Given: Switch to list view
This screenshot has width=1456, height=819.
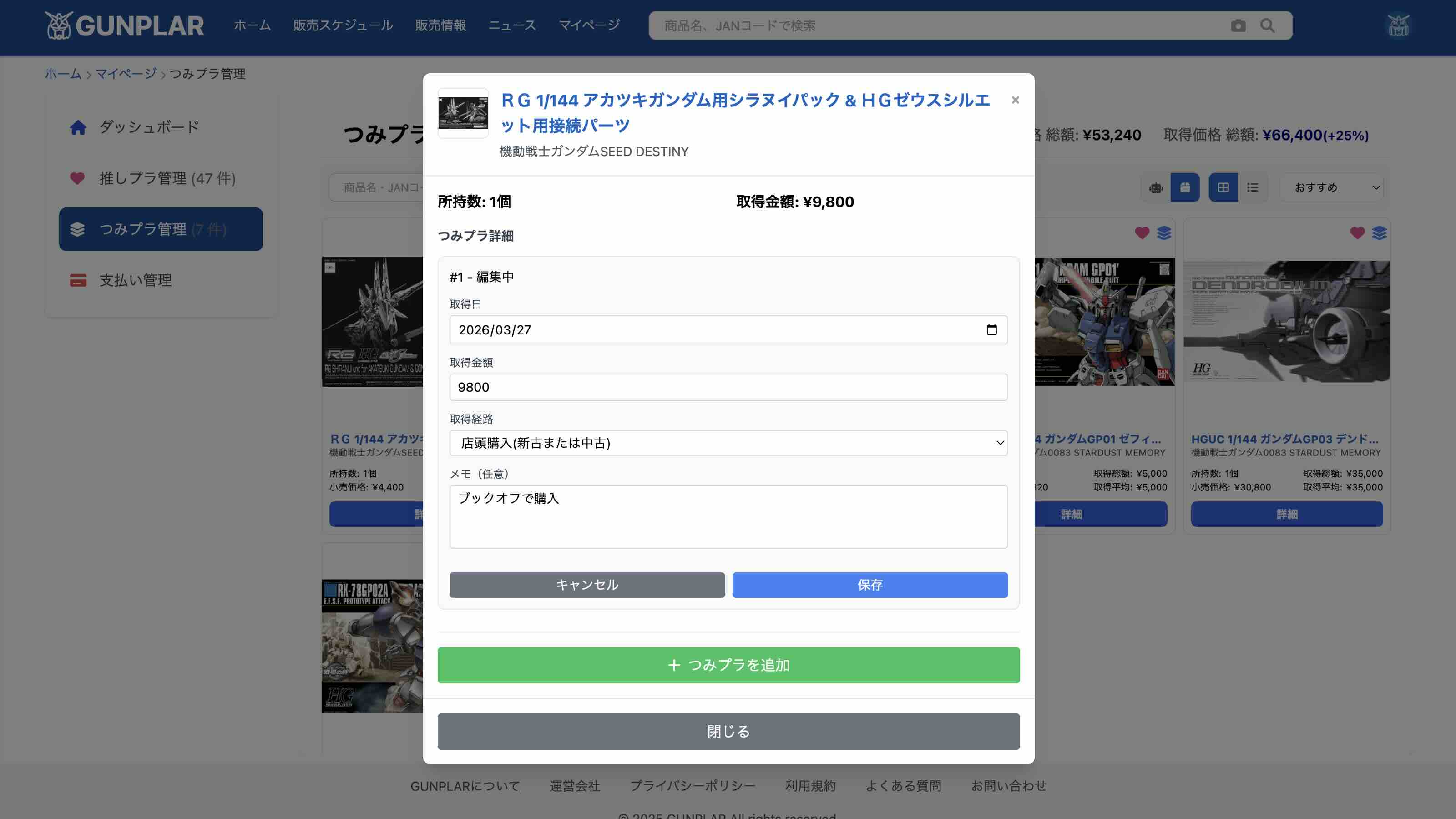Looking at the screenshot, I should coord(1253,187).
